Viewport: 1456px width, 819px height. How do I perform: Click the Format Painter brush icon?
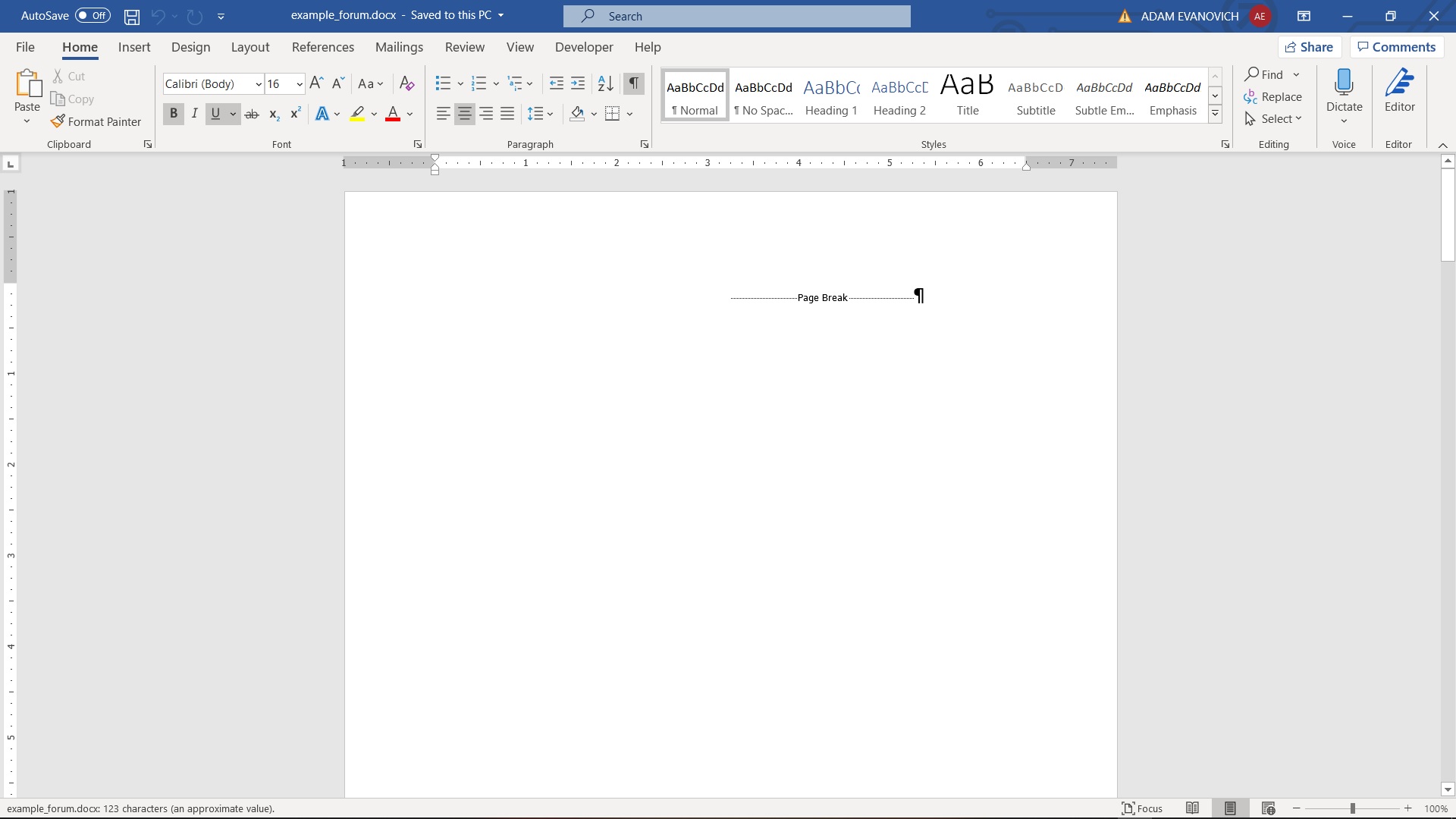tap(58, 121)
